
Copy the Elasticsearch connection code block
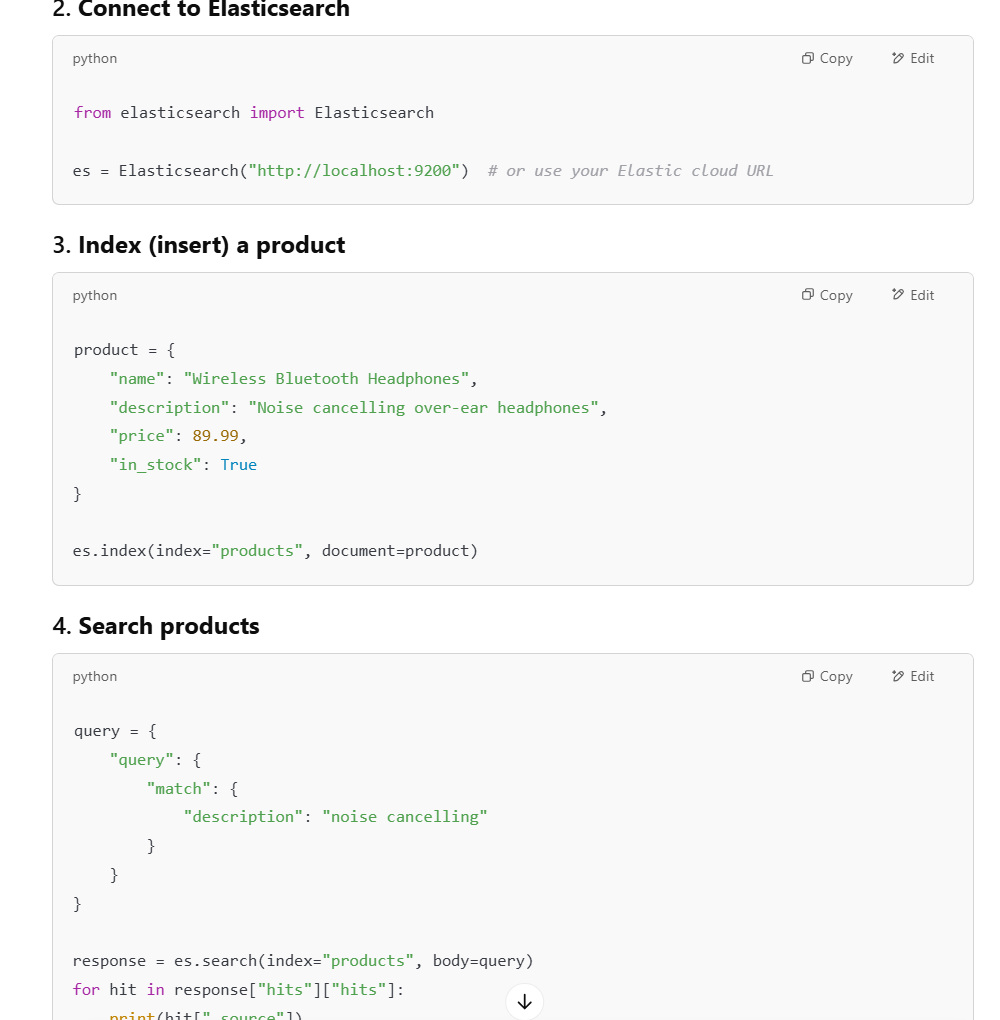827,59
